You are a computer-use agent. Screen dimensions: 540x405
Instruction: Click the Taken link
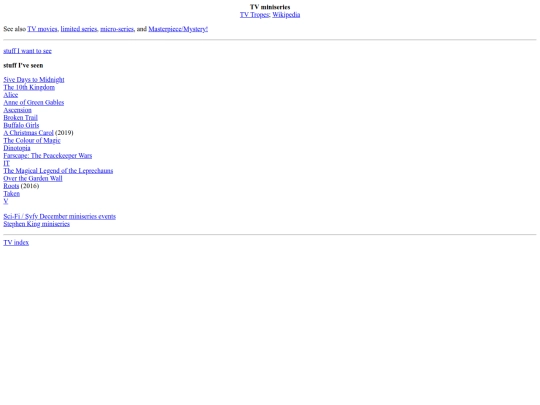coord(12,194)
